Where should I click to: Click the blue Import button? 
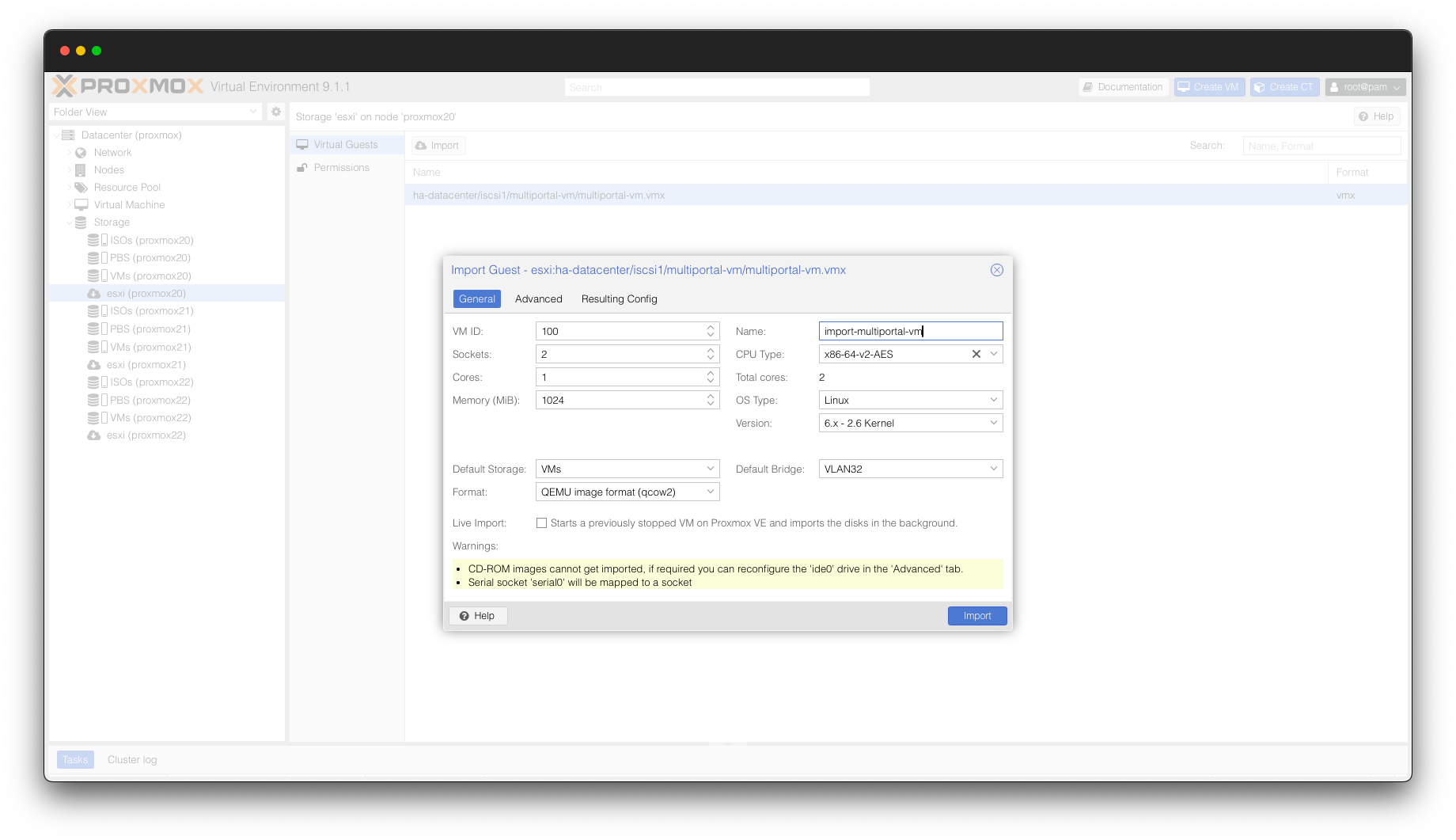[976, 616]
